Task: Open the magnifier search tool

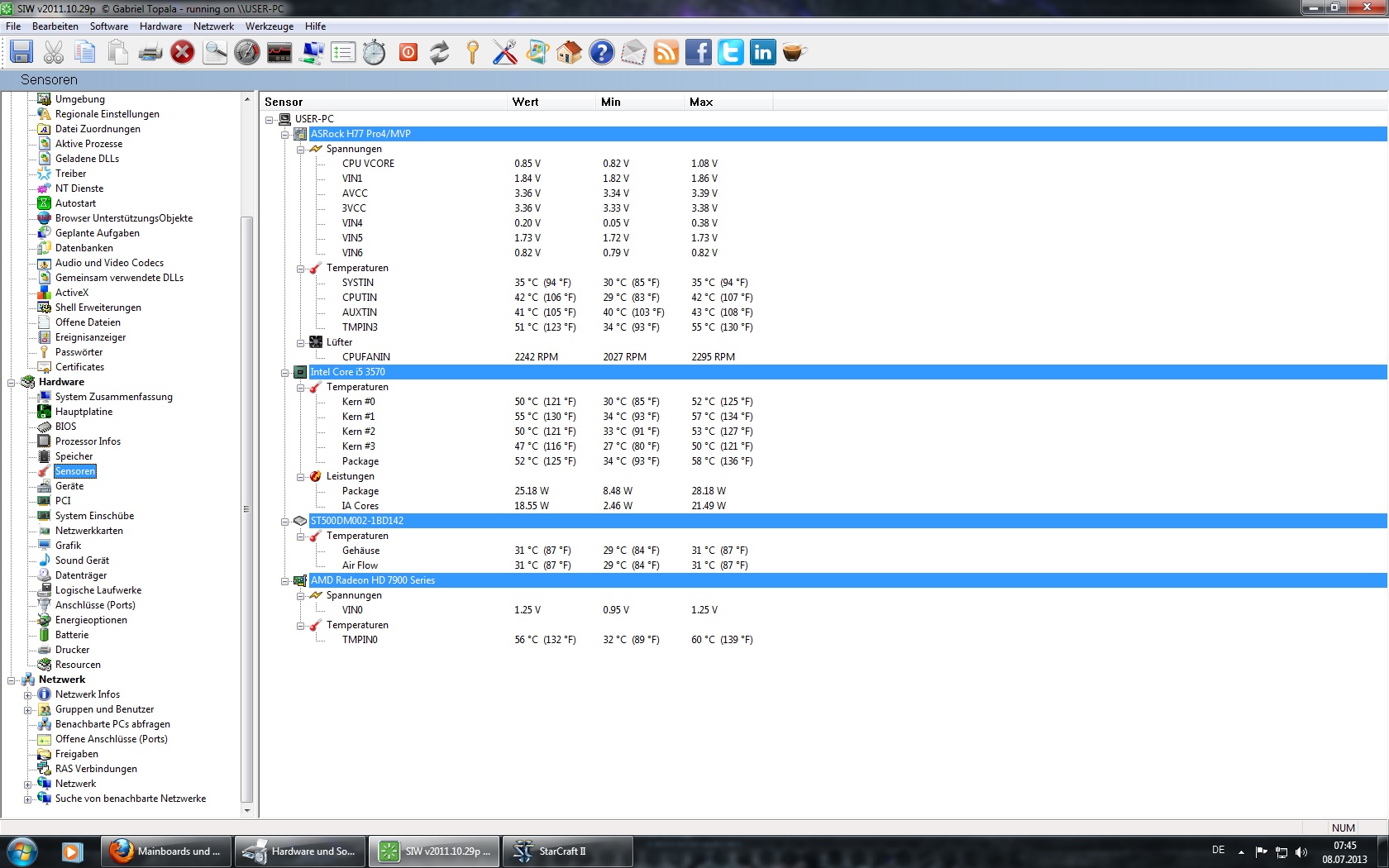Action: [x=215, y=52]
